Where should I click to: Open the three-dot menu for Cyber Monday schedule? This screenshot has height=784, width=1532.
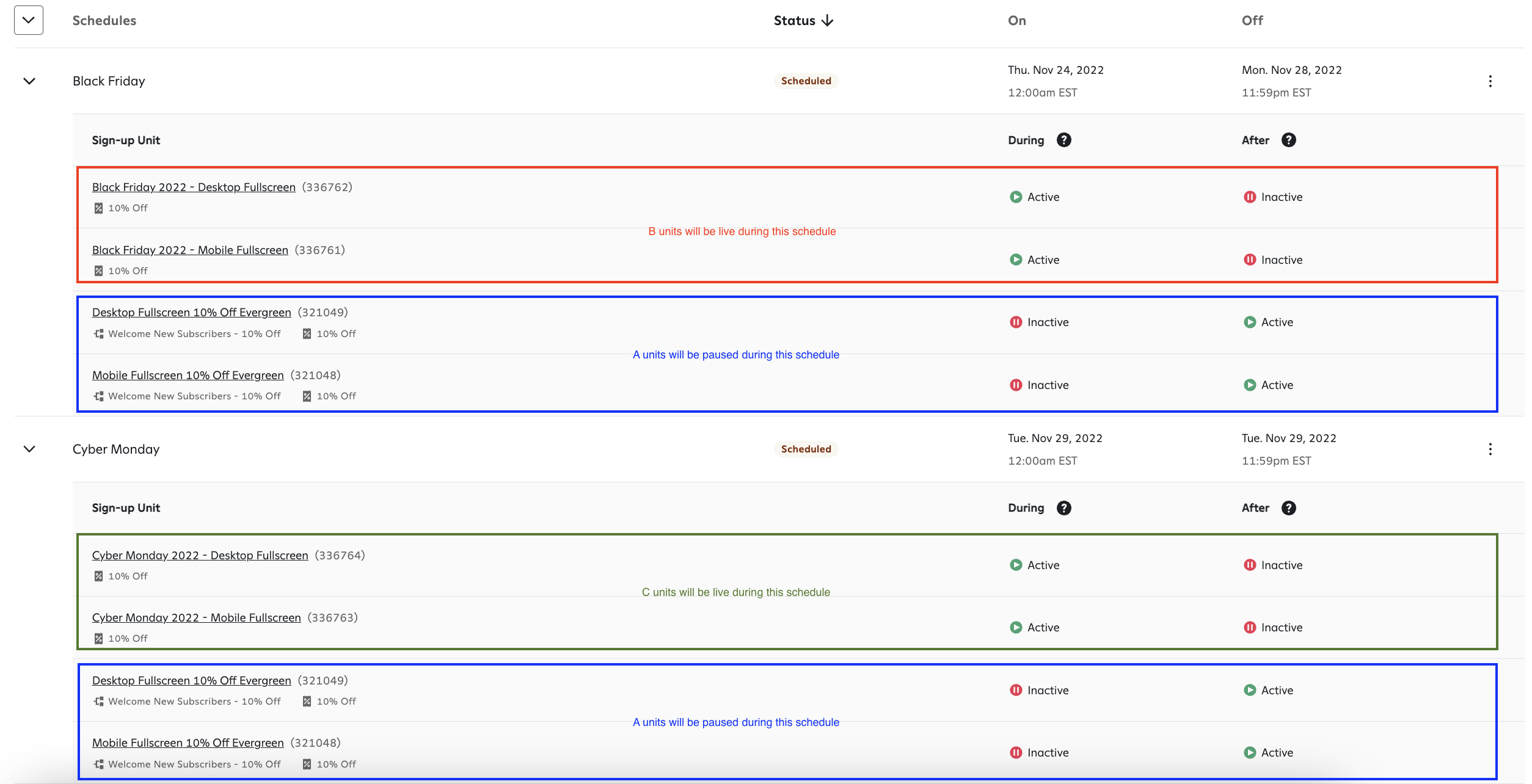click(x=1490, y=449)
